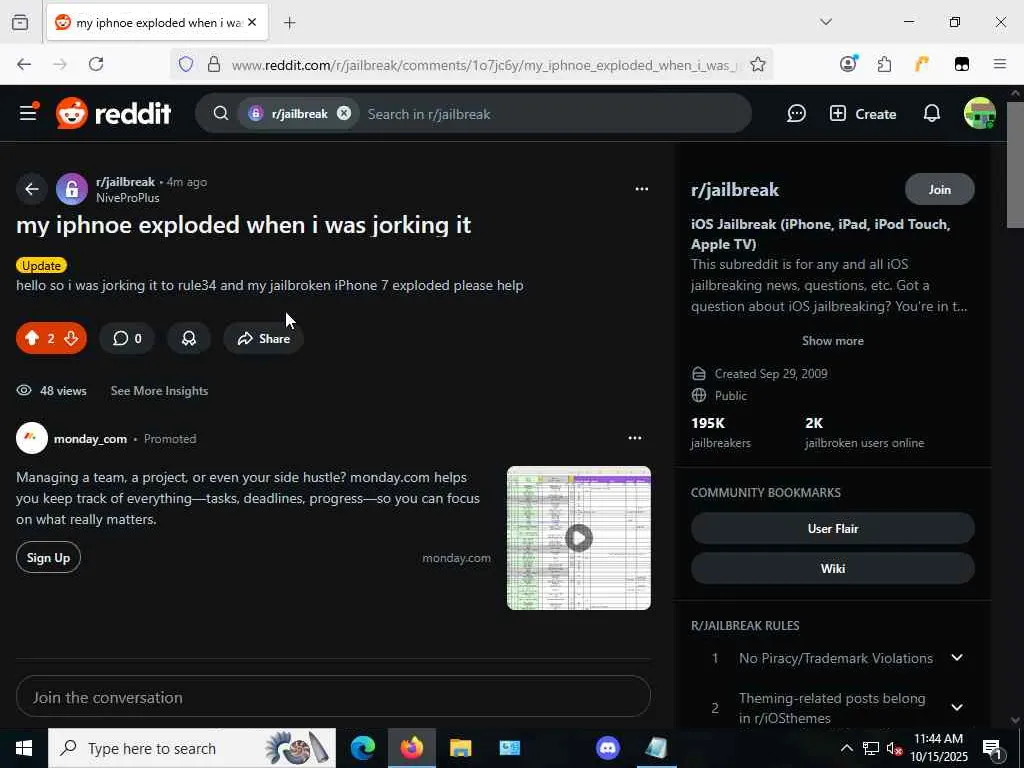This screenshot has width=1024, height=768.
Task: List all tabs dropdown arrow
Action: click(826, 22)
